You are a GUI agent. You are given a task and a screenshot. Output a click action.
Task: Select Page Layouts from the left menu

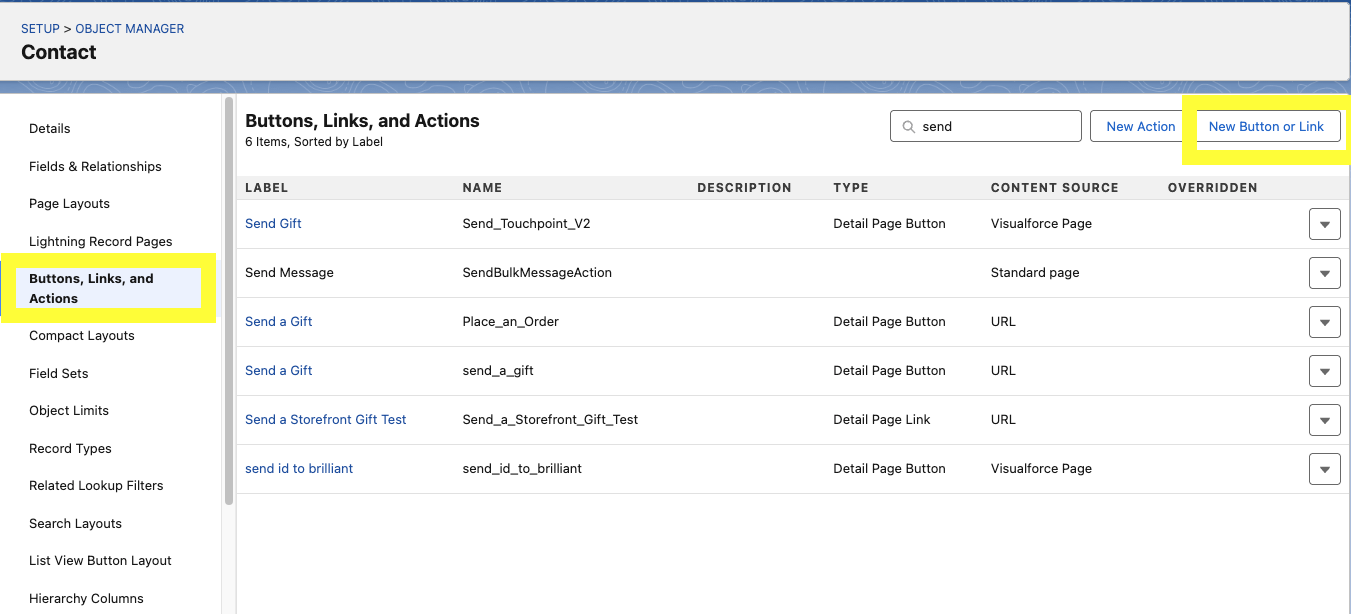69,204
